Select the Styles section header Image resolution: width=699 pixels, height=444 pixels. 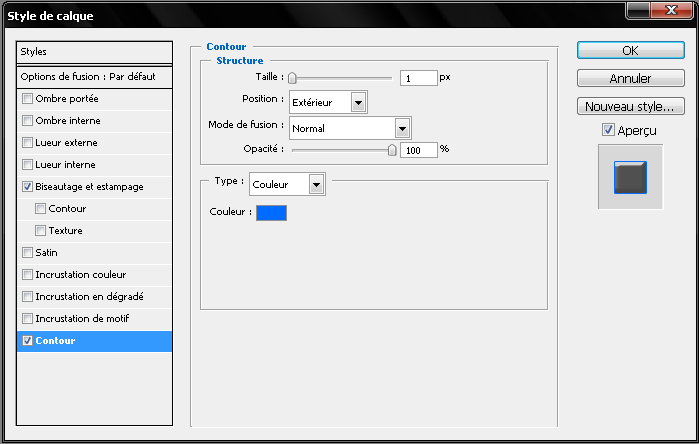[x=94, y=52]
